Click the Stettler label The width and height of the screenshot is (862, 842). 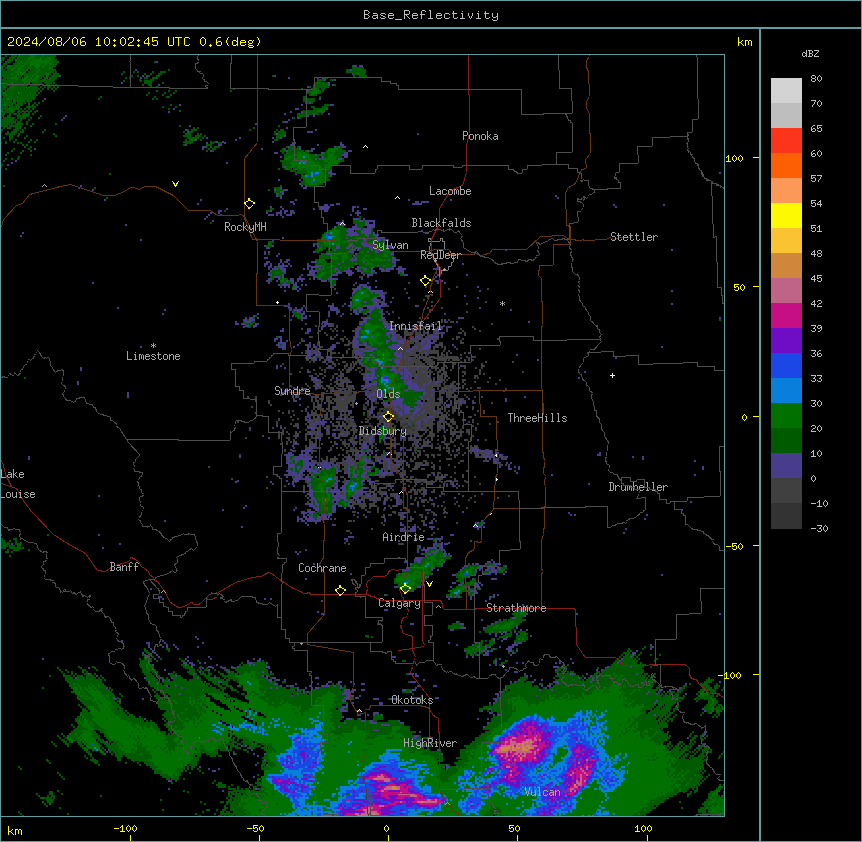(634, 237)
